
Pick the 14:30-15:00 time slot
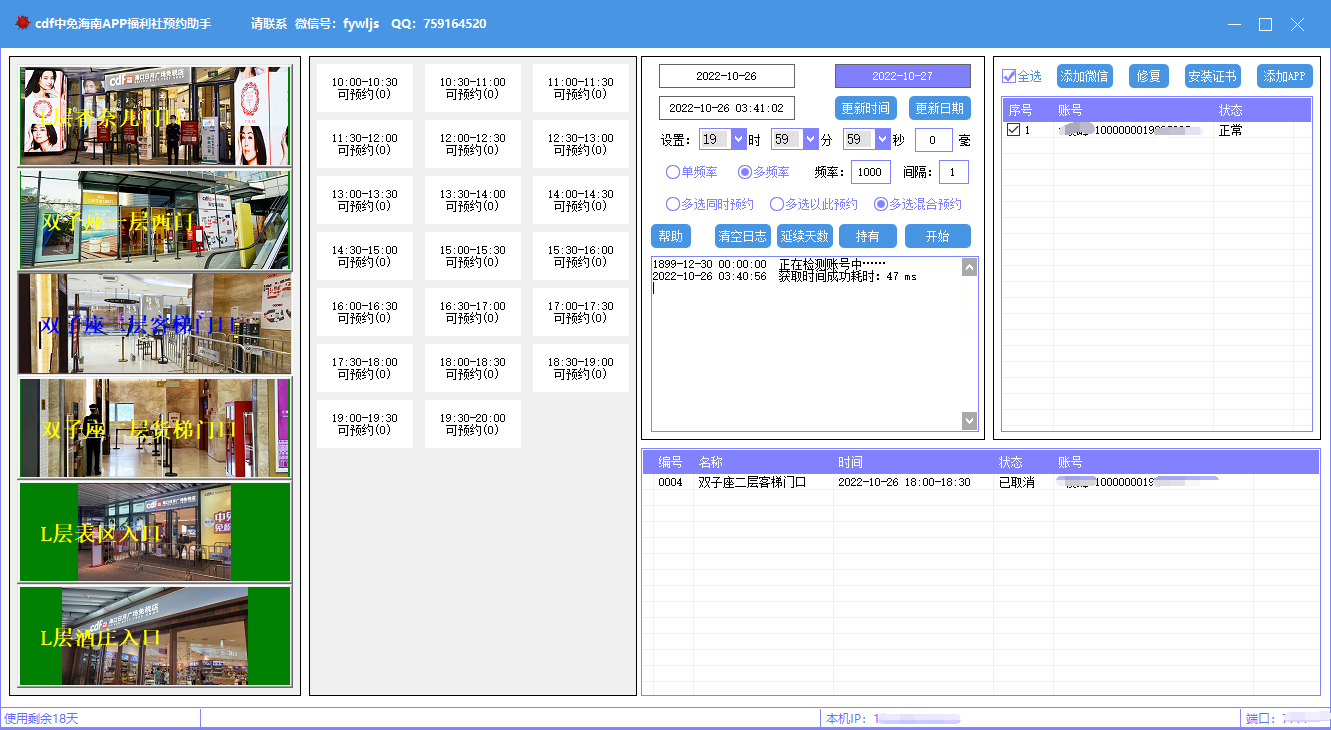tap(365, 256)
